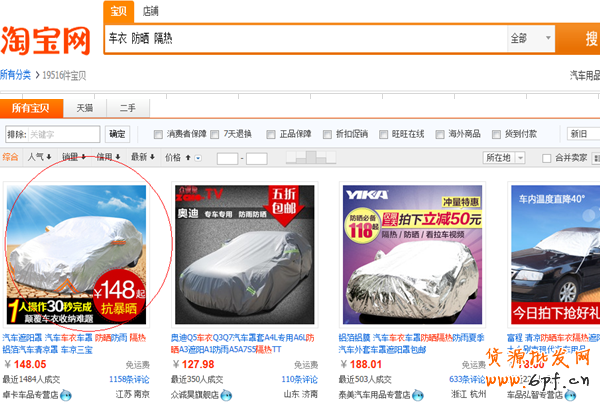Click the shop badge icon beside 众诚昊旗舰店
The height and width of the screenshot is (402, 600).
click(224, 395)
